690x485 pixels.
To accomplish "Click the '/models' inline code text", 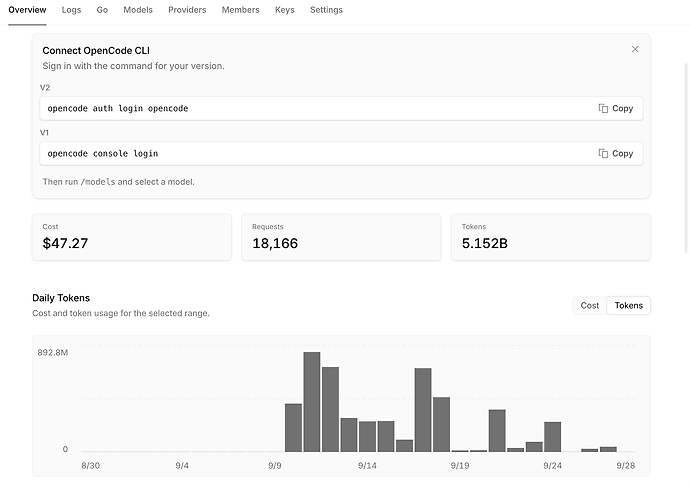I will pos(98,182).
